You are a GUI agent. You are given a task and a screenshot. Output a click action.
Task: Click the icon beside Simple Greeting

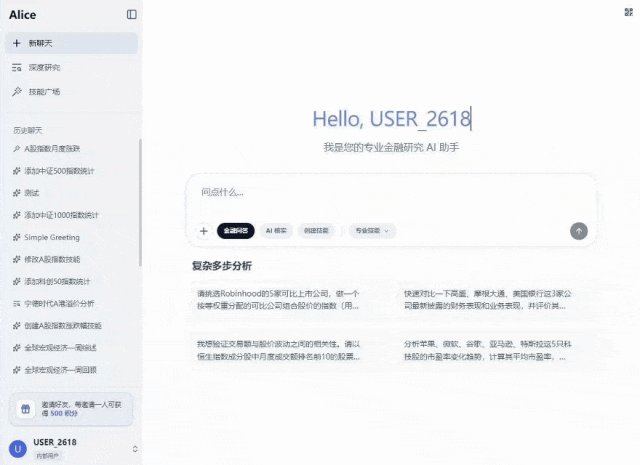(x=16, y=237)
